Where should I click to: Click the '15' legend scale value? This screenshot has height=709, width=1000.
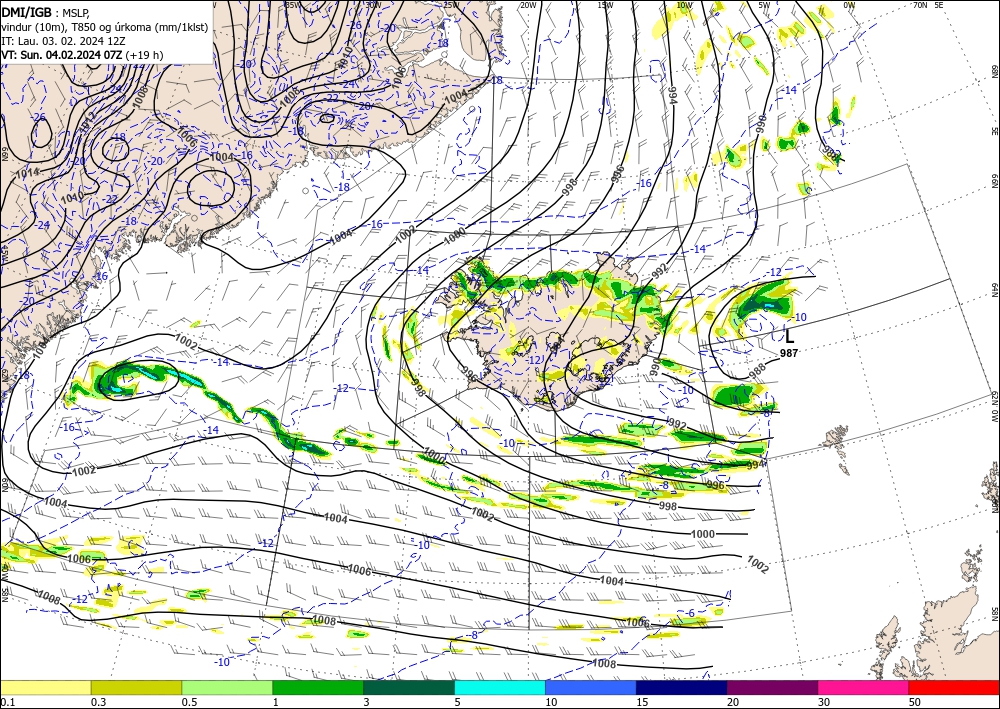click(641, 702)
